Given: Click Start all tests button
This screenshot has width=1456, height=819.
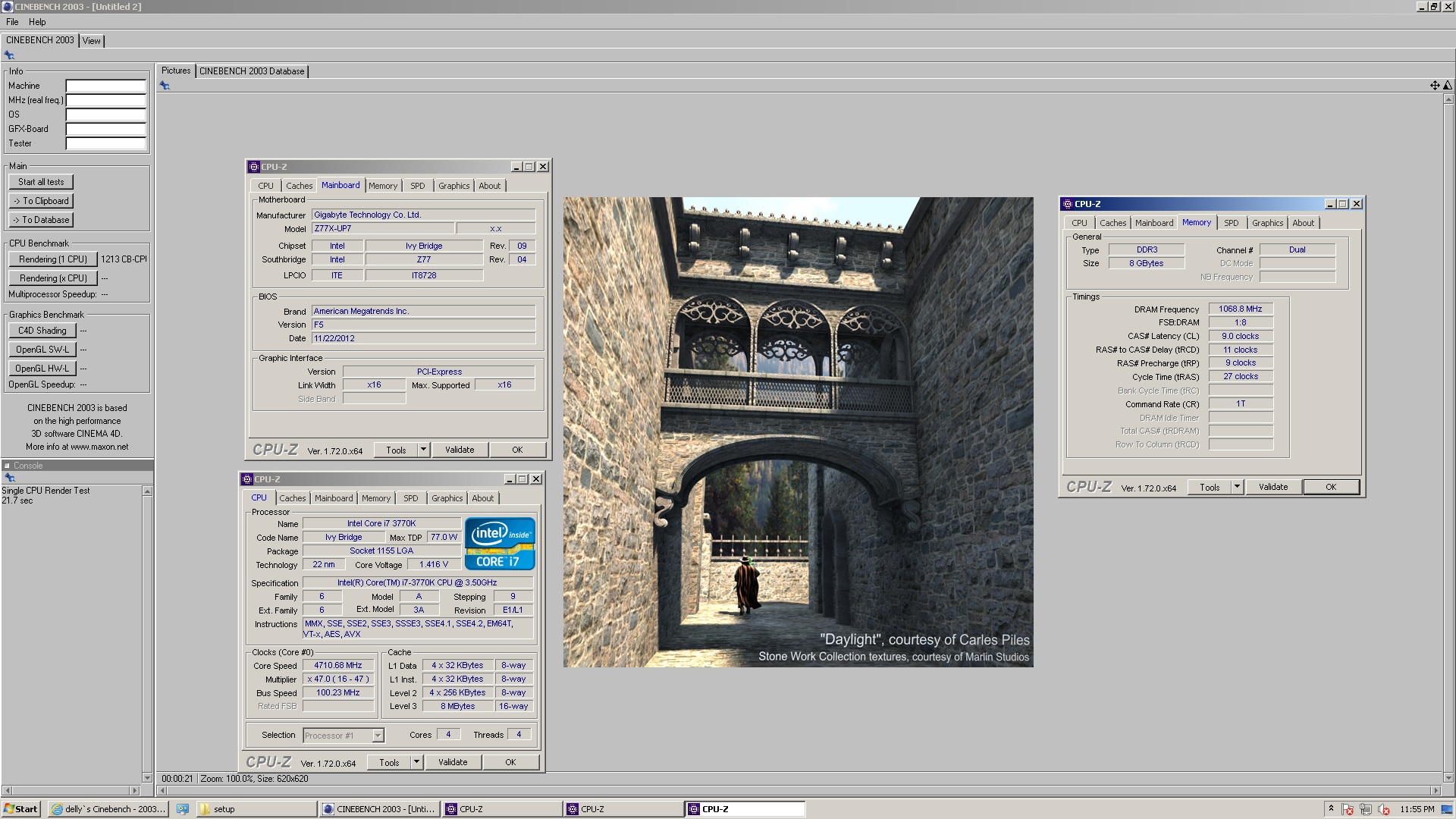Looking at the screenshot, I should point(41,182).
